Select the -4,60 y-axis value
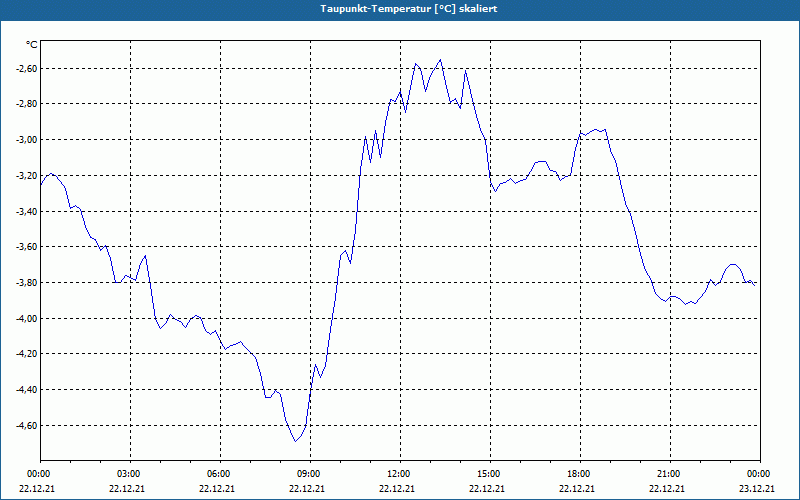 pyautogui.click(x=25, y=426)
